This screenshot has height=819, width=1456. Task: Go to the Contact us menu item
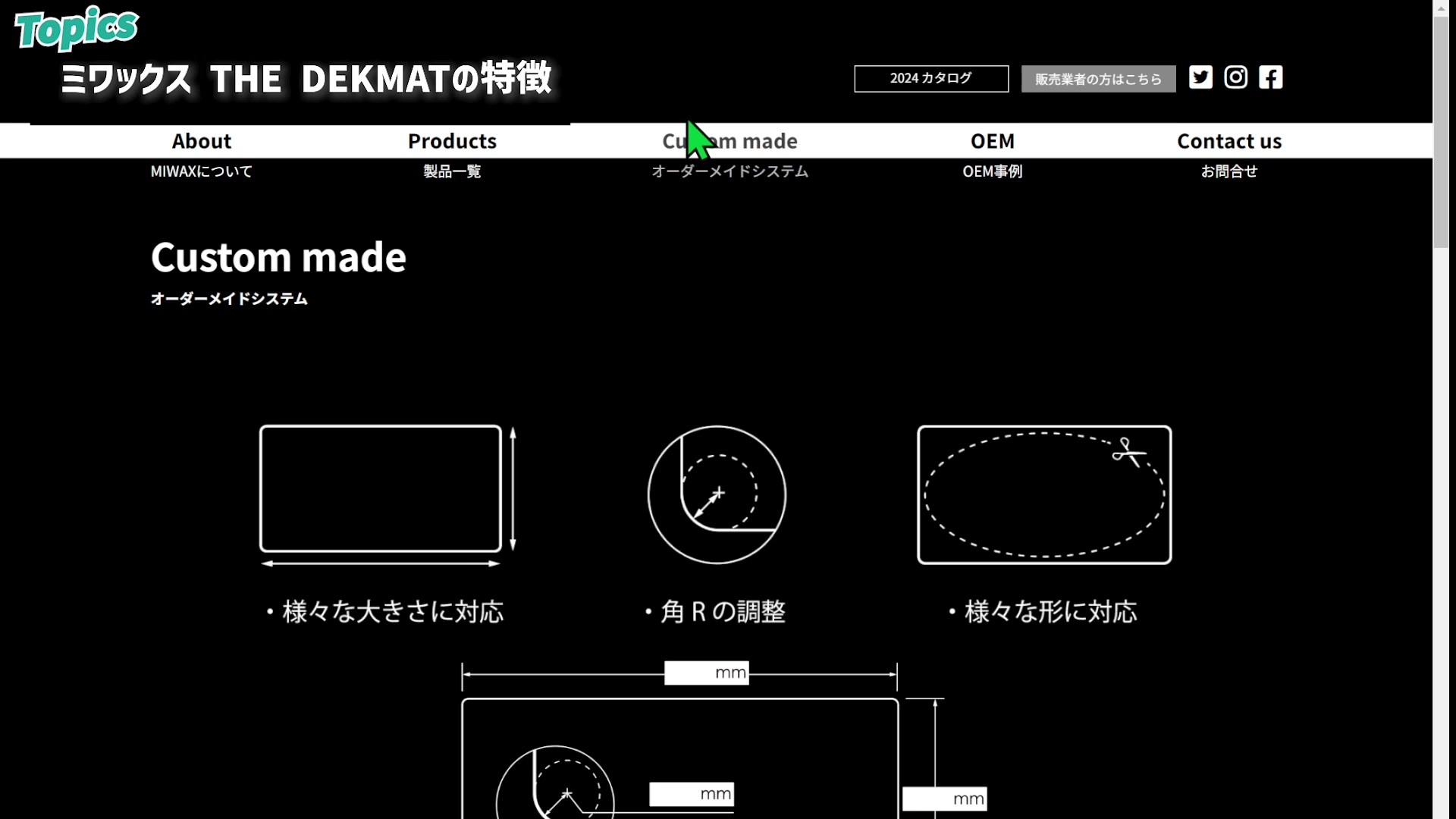tap(1229, 141)
